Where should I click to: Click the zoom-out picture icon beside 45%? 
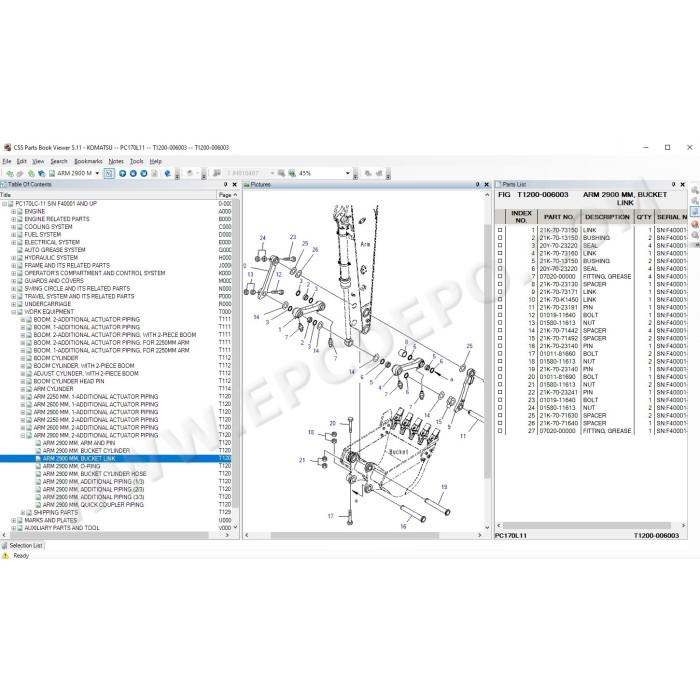(282, 173)
